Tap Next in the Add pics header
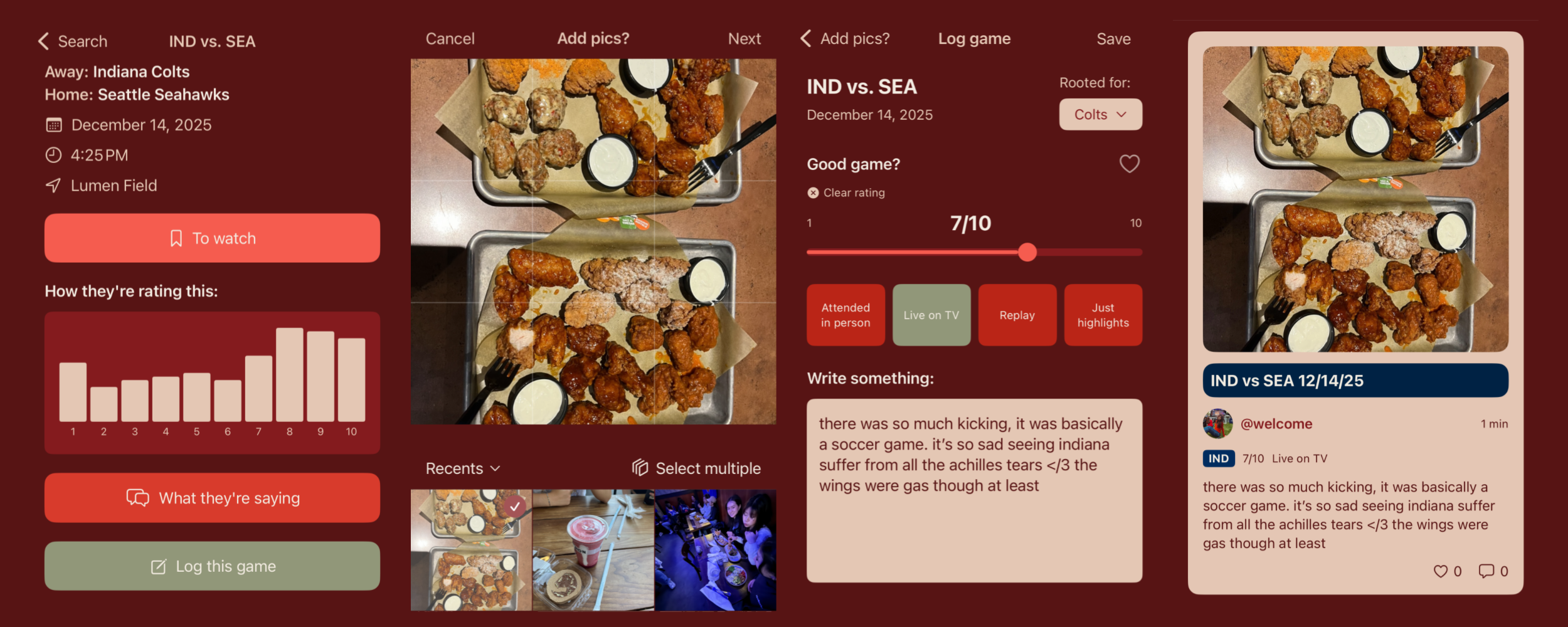 click(x=744, y=39)
